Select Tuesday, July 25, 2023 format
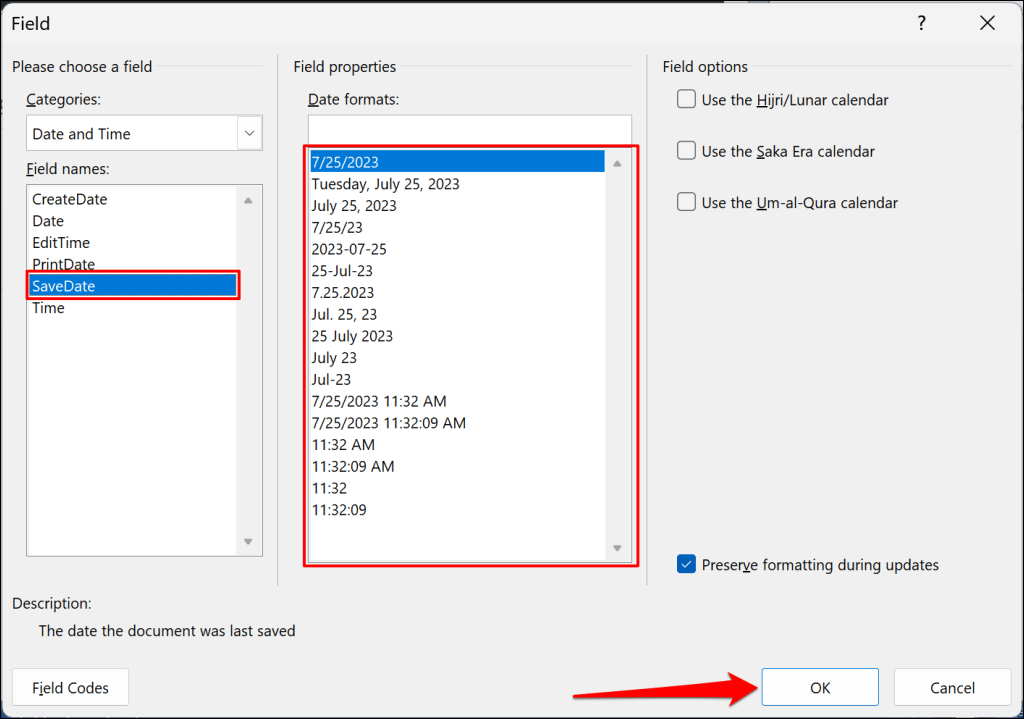1024x719 pixels. 385,184
